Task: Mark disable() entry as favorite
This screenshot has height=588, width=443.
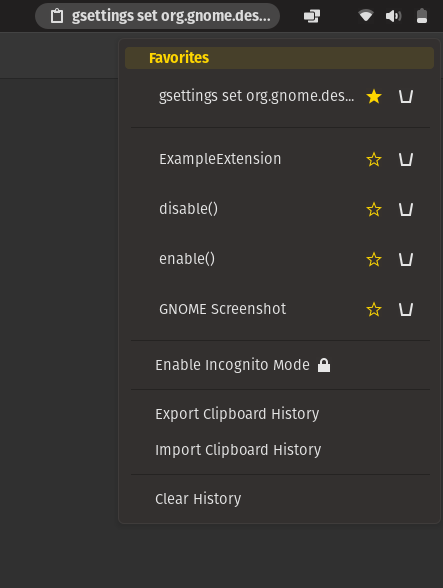Action: coord(374,209)
